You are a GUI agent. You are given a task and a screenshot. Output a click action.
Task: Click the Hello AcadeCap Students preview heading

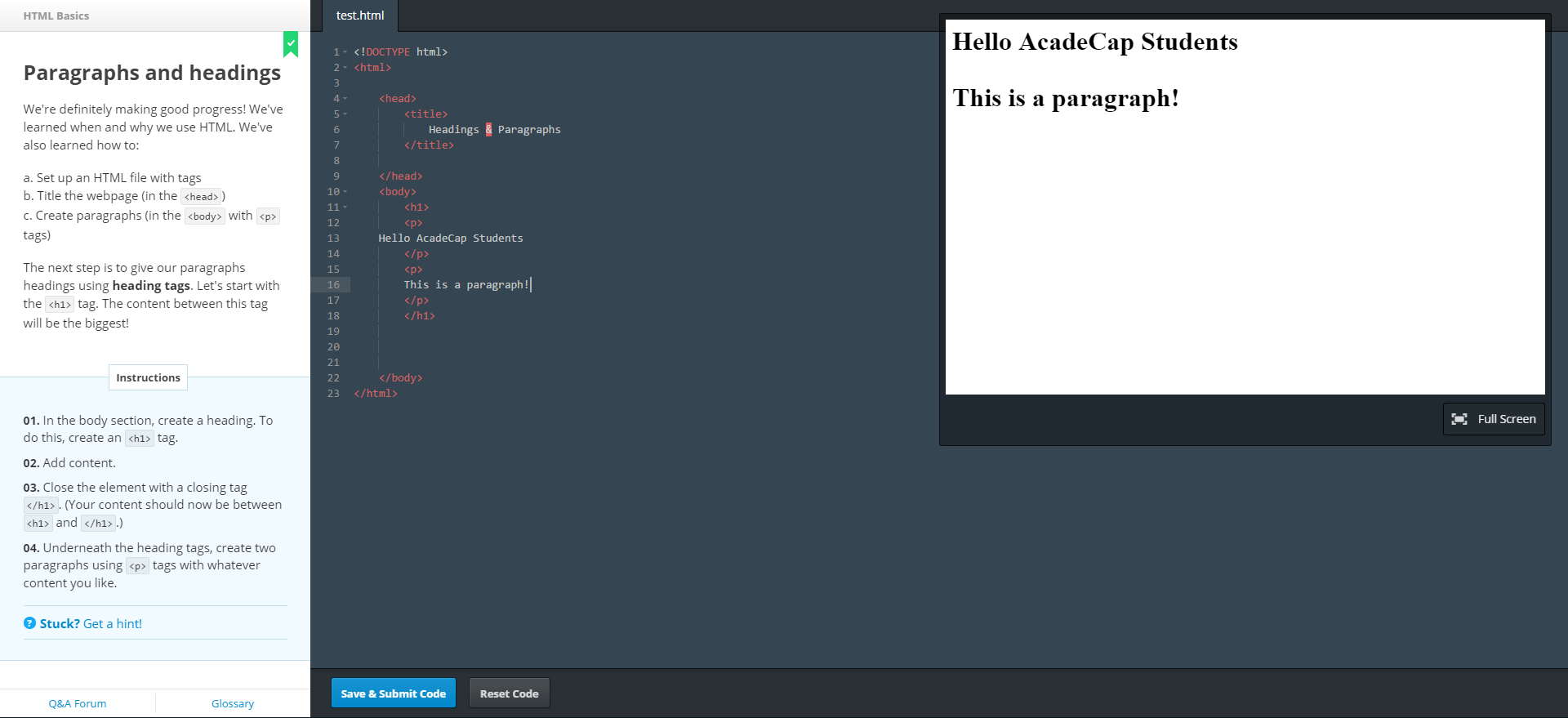pos(1094,42)
